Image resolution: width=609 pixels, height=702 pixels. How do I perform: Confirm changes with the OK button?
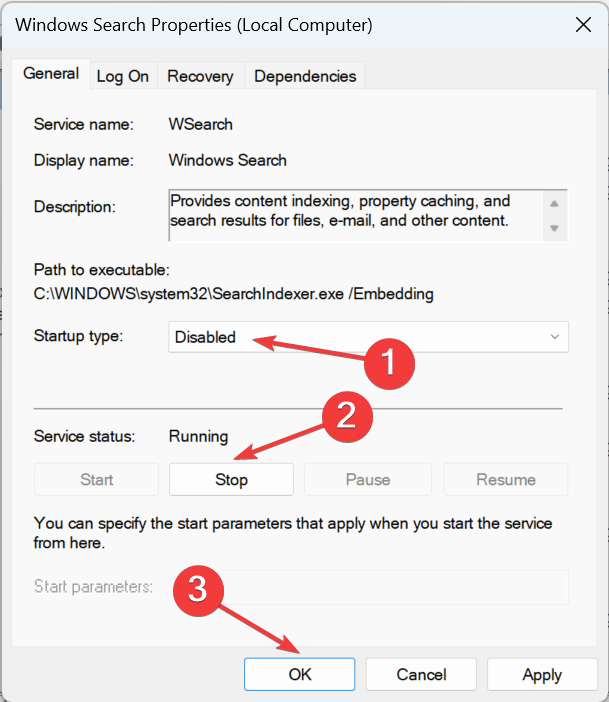pos(300,675)
